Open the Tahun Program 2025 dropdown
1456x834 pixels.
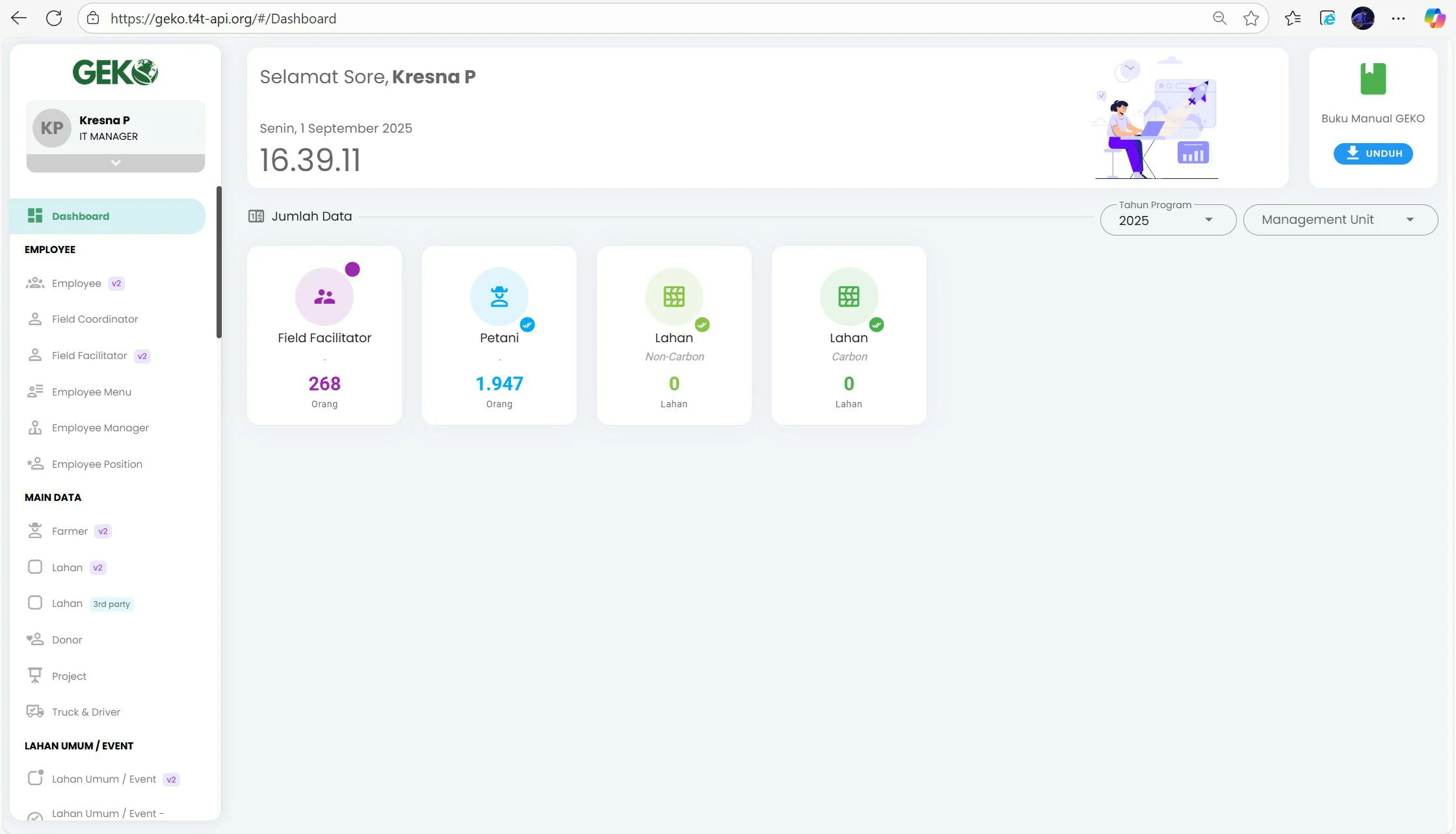1167,220
